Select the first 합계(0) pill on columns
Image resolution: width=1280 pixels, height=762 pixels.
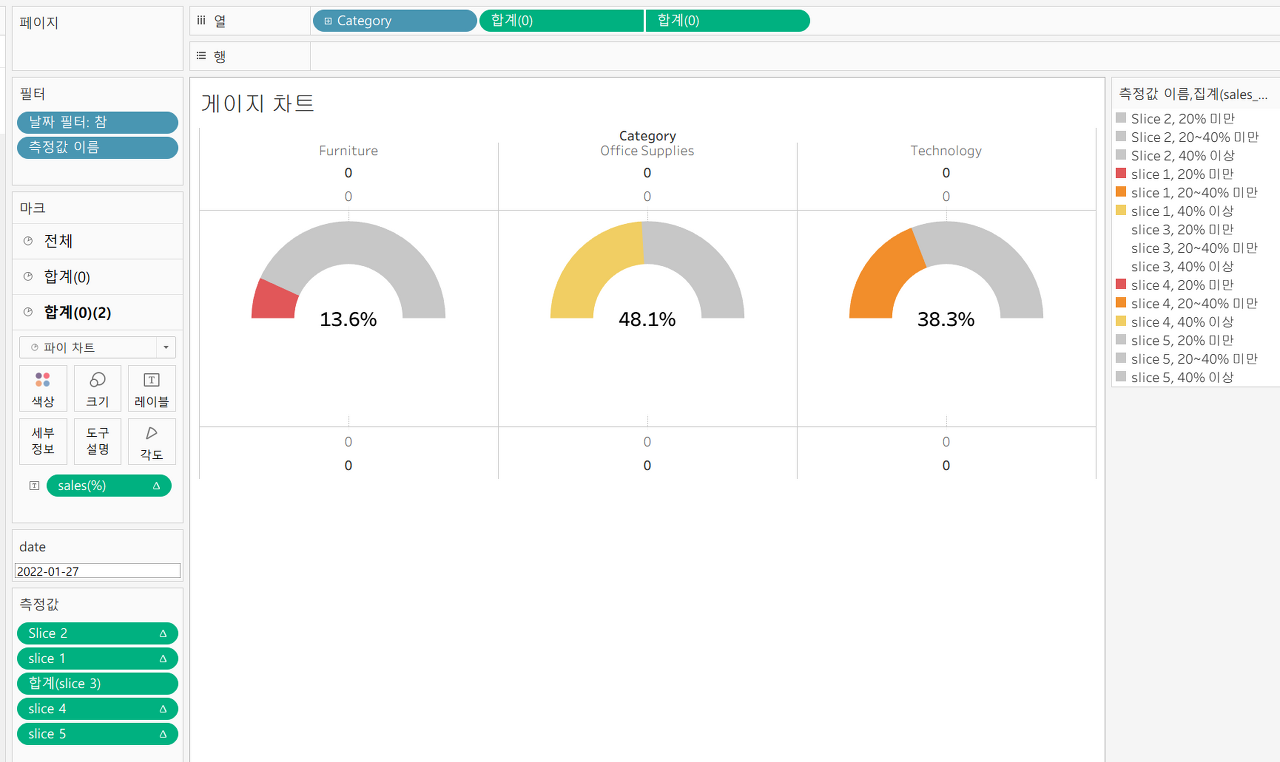562,21
